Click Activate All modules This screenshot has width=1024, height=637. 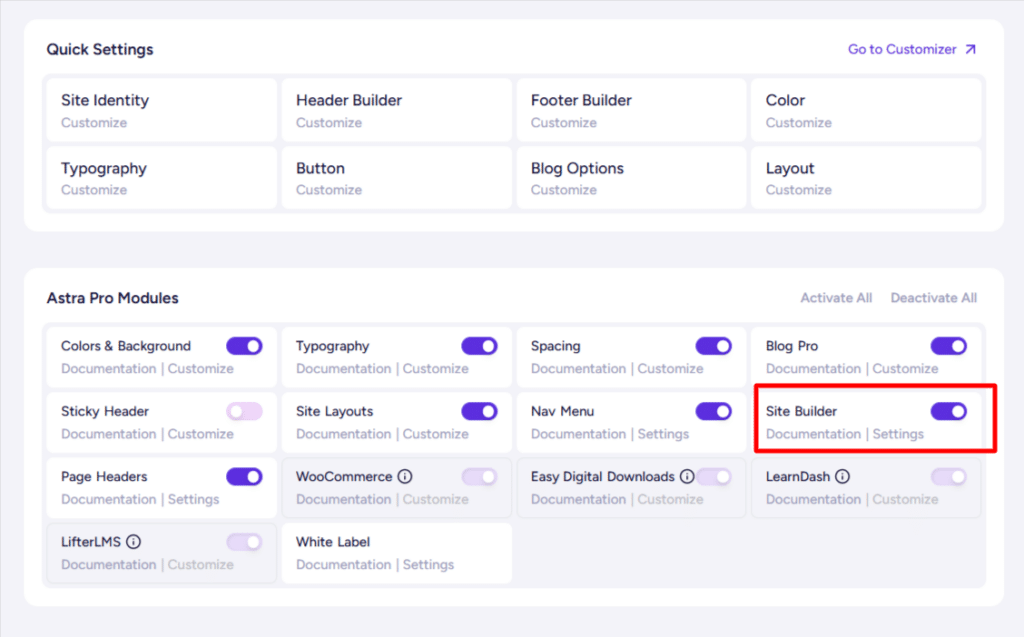pyautogui.click(x=836, y=298)
